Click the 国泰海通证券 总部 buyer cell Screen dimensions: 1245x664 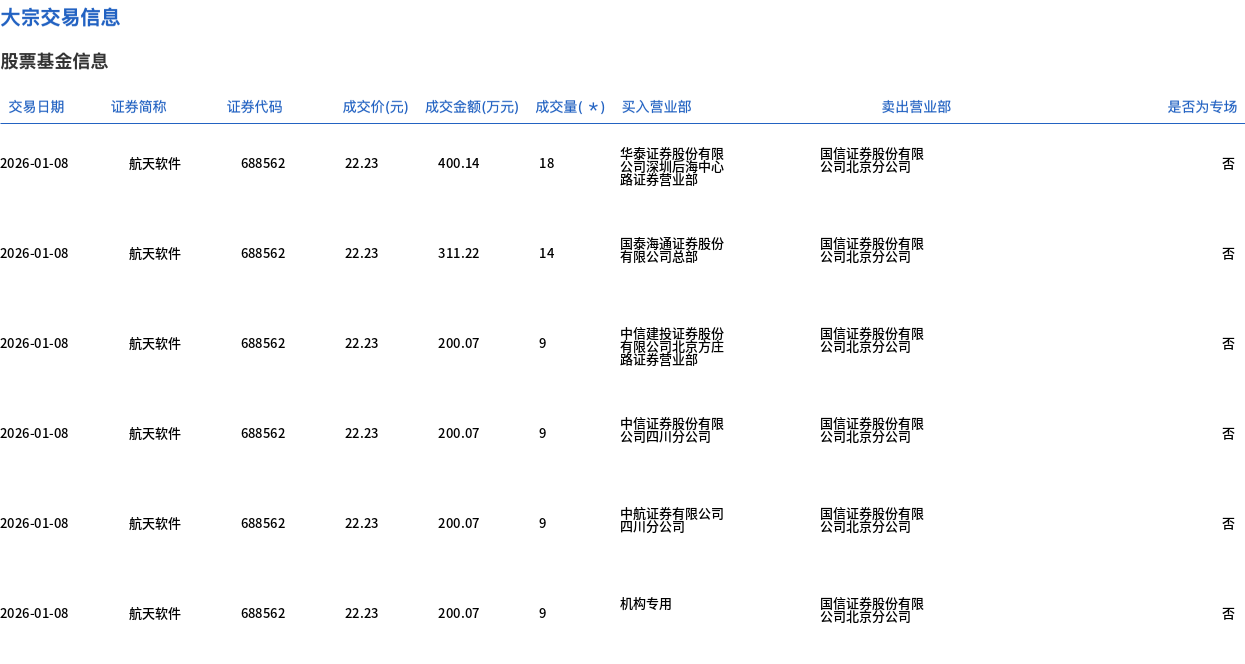point(672,250)
